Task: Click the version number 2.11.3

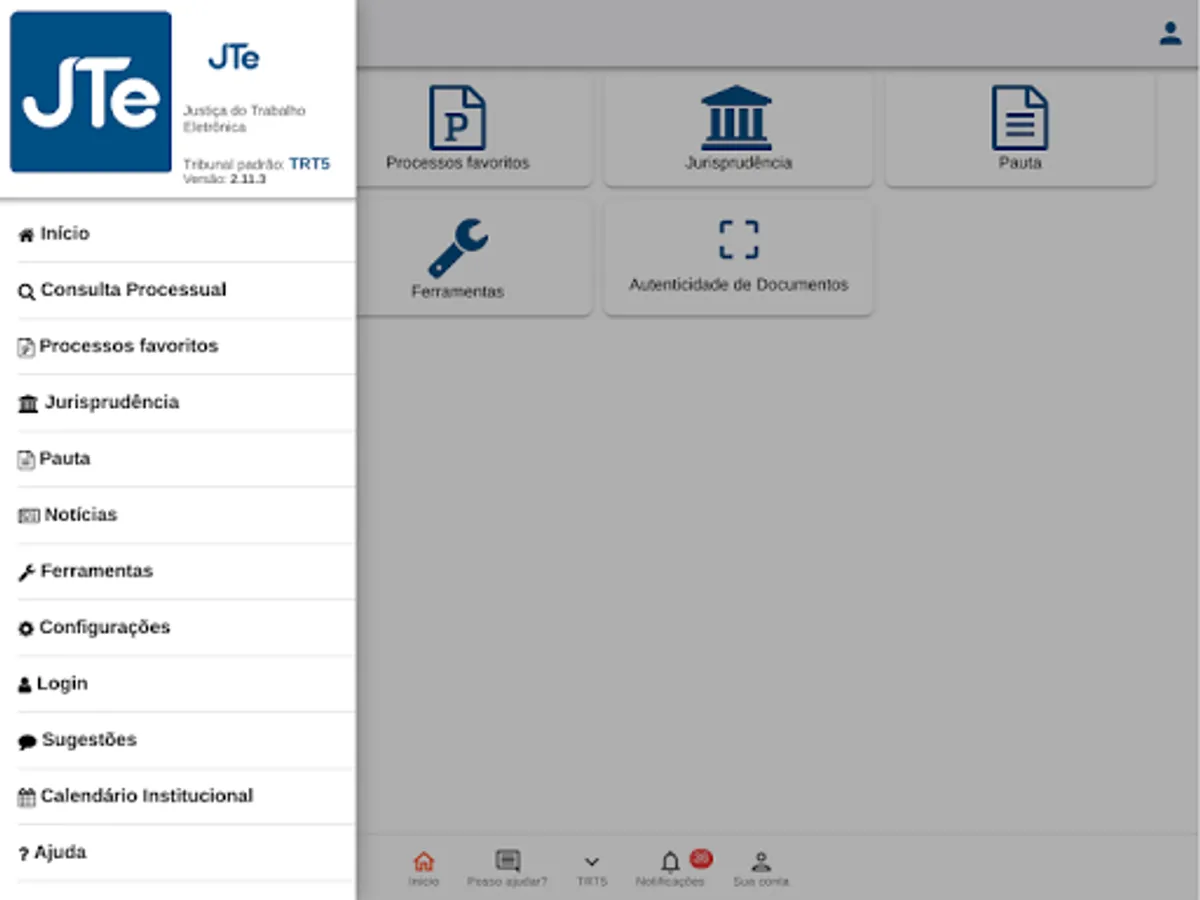Action: (x=248, y=179)
